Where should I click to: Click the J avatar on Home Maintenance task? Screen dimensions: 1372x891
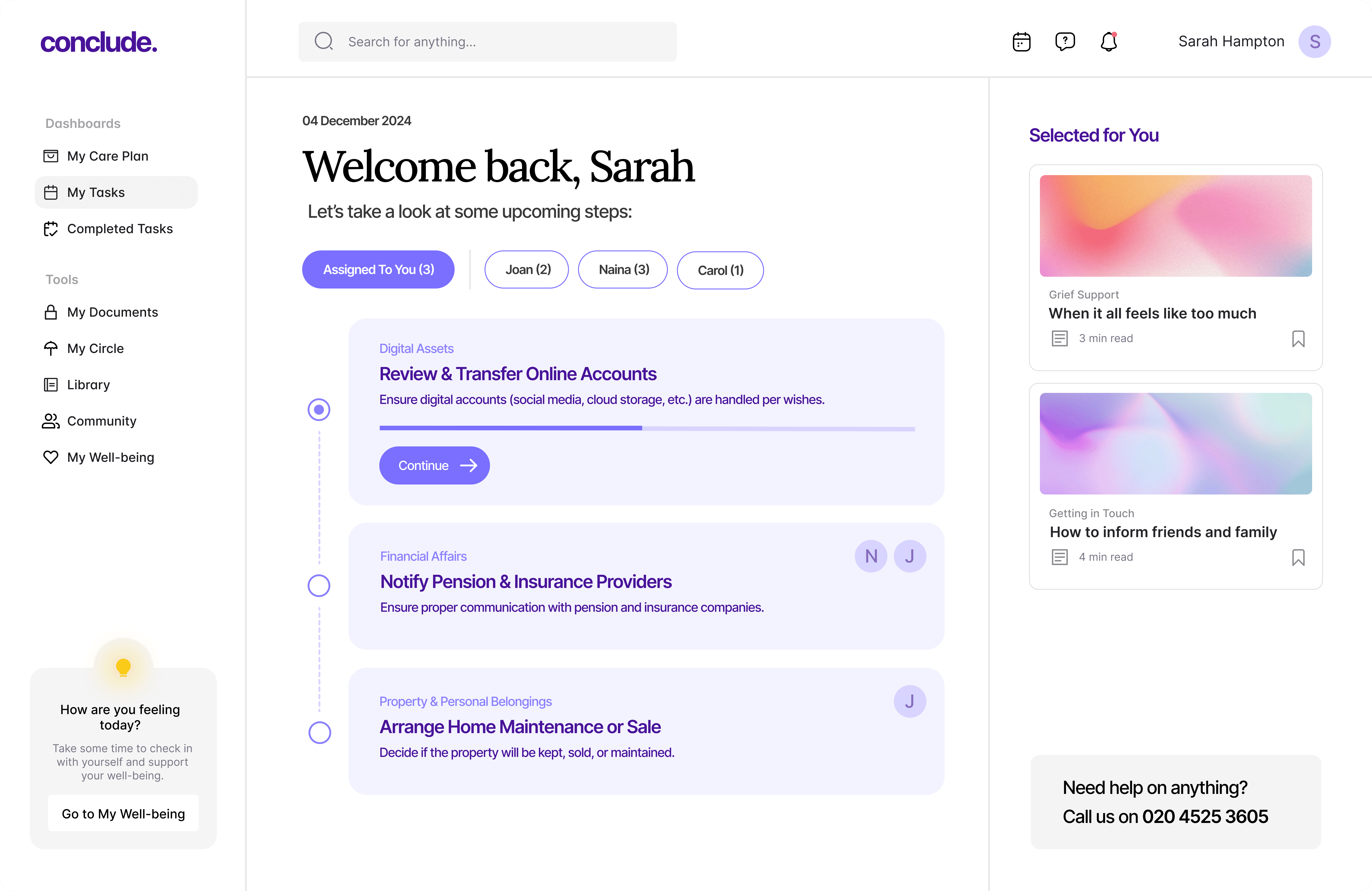tap(910, 701)
